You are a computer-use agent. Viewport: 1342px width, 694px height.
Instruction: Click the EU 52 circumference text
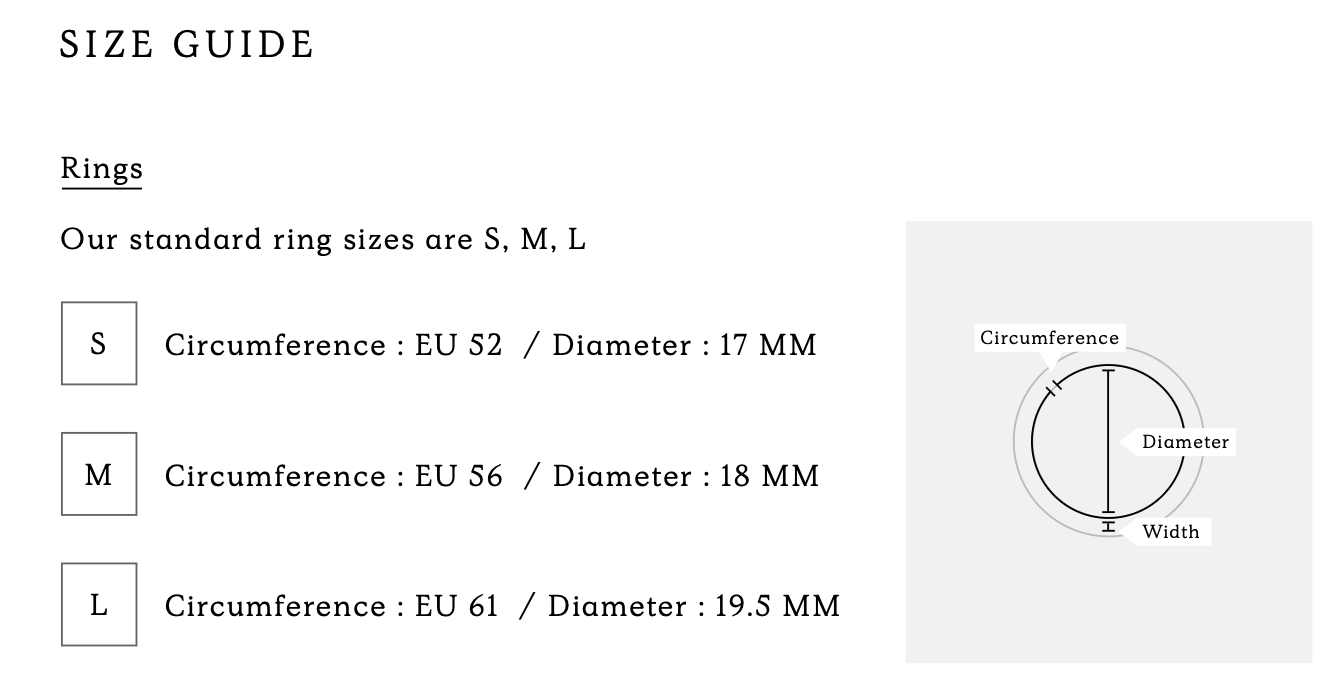[458, 345]
